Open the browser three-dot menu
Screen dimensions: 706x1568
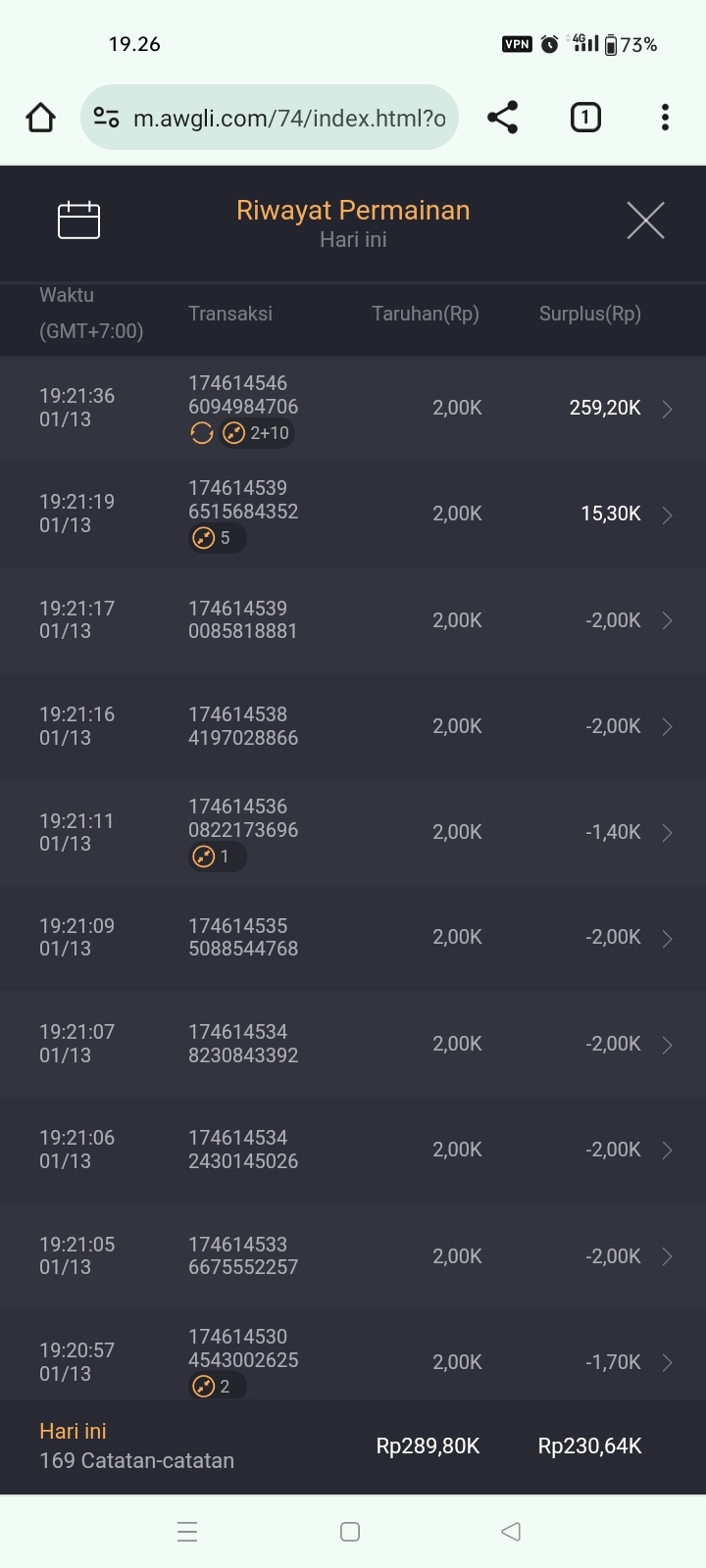click(665, 118)
